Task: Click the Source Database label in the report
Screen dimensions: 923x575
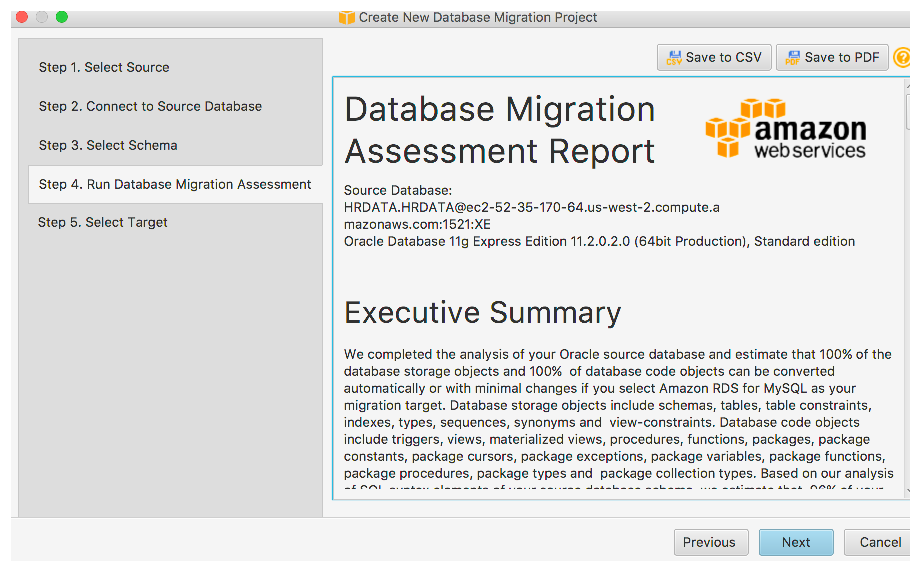Action: coord(398,191)
